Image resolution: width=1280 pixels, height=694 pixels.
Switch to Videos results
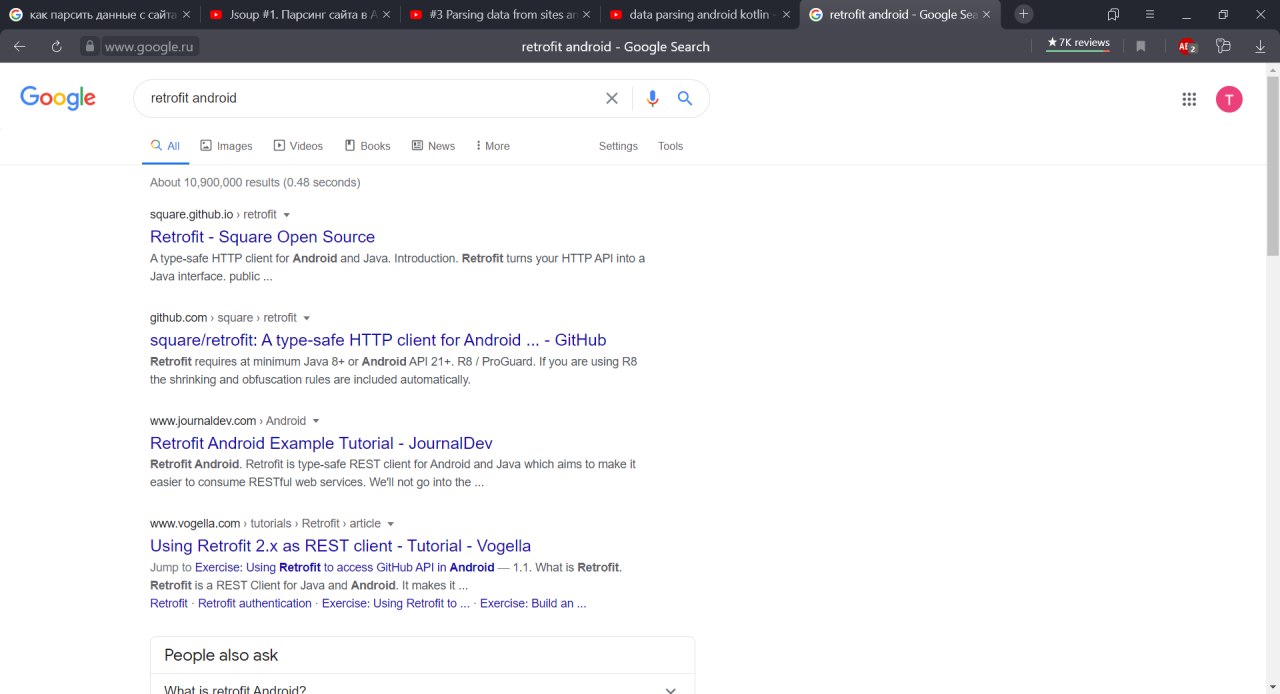point(298,146)
